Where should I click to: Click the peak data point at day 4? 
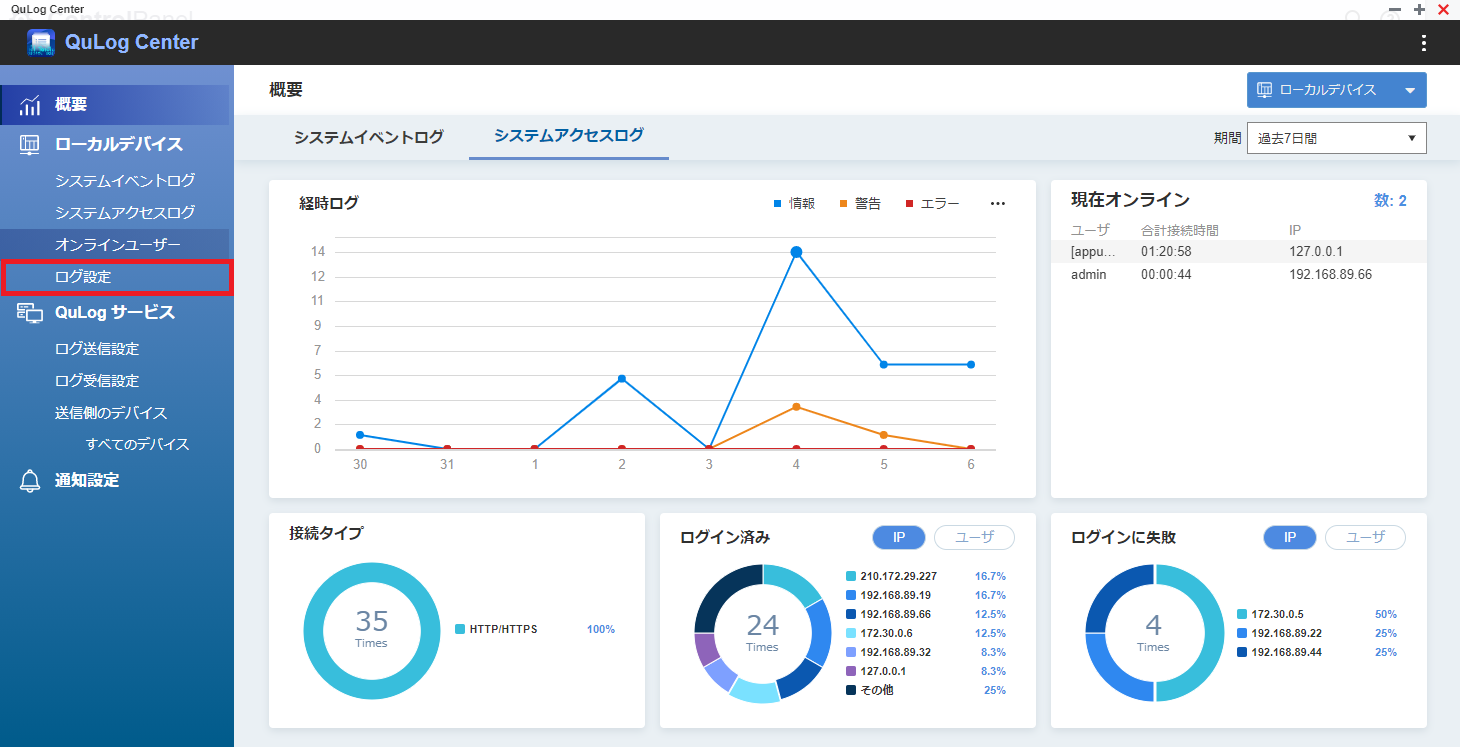click(x=796, y=252)
